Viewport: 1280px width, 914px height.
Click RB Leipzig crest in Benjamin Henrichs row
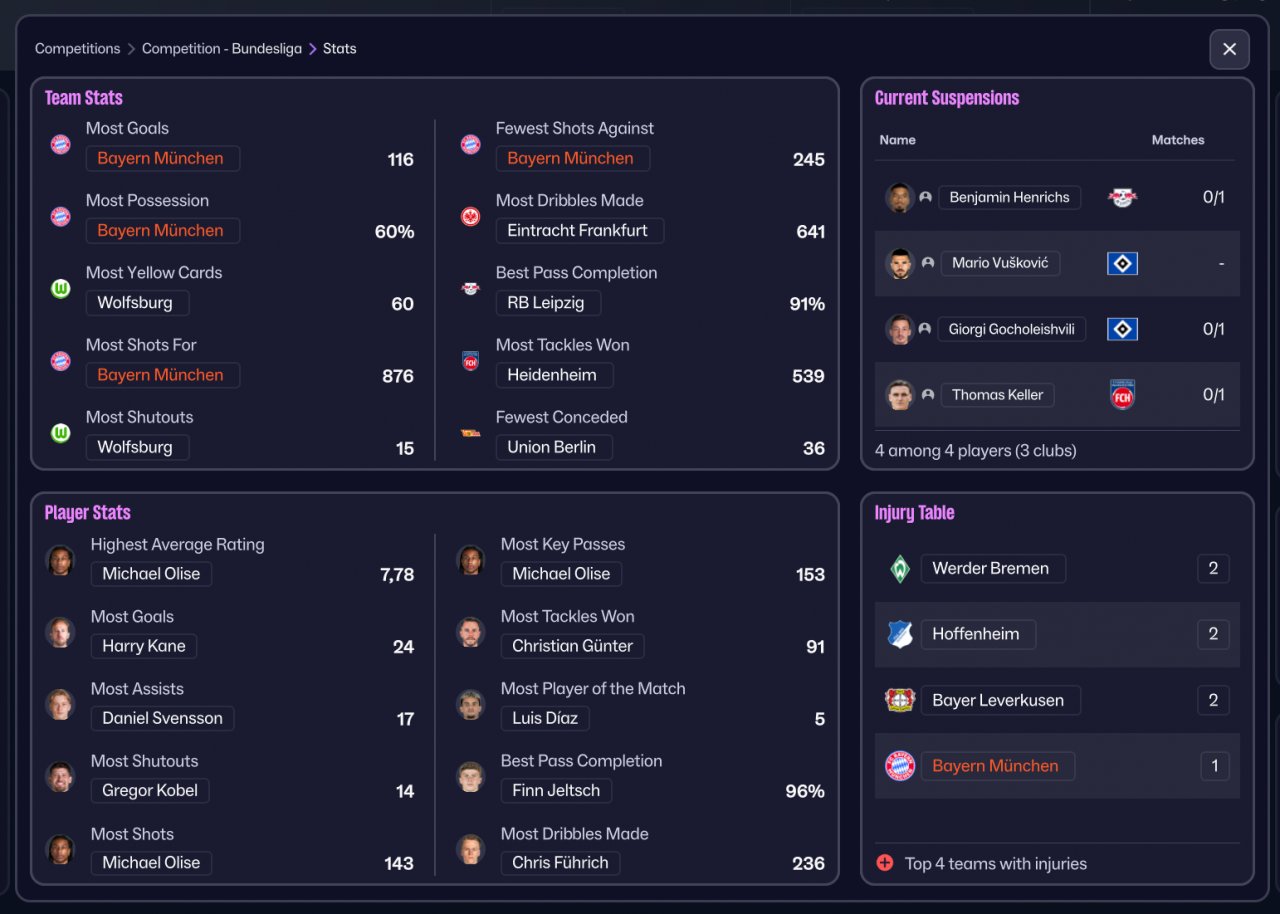[1123, 198]
